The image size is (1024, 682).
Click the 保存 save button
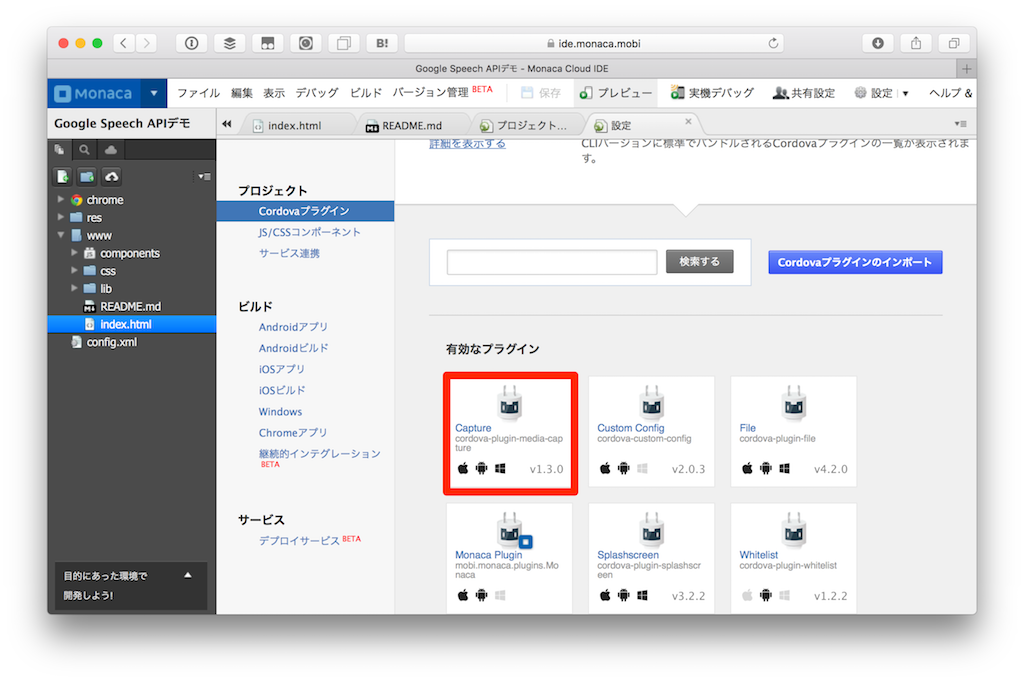pyautogui.click(x=541, y=93)
